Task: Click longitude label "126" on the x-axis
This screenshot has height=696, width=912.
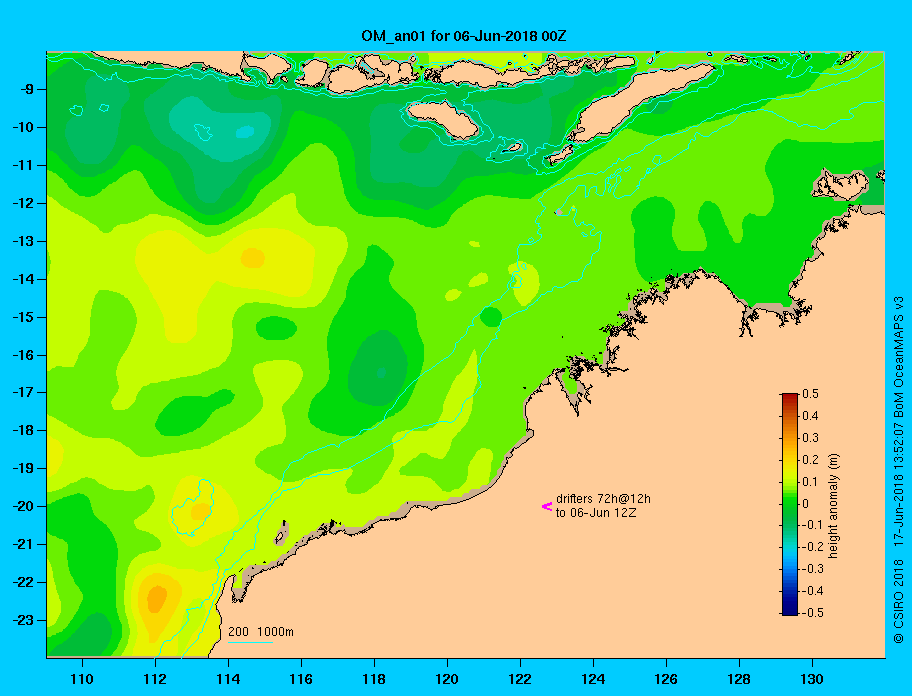Action: click(x=666, y=679)
